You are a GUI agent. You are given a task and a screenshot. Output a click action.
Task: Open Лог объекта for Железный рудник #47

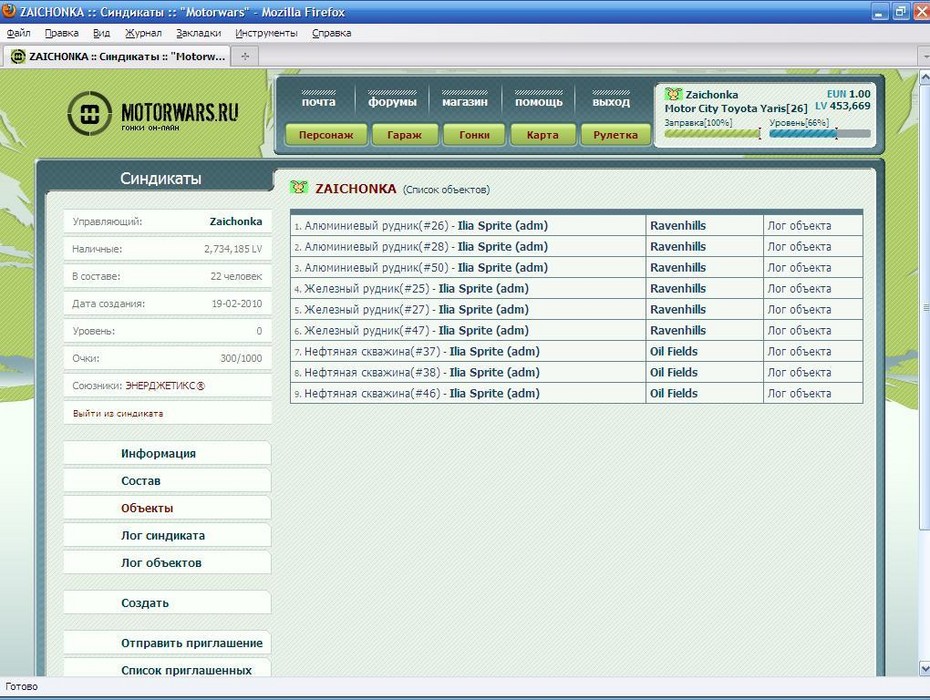[x=800, y=330]
